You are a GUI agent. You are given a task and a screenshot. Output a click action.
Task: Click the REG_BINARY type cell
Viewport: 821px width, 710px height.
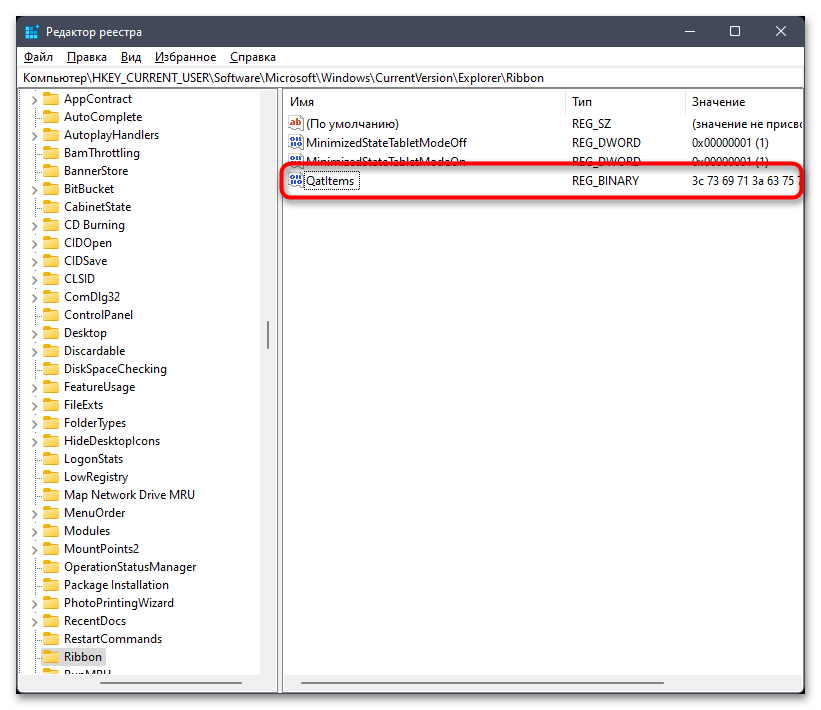pos(605,181)
